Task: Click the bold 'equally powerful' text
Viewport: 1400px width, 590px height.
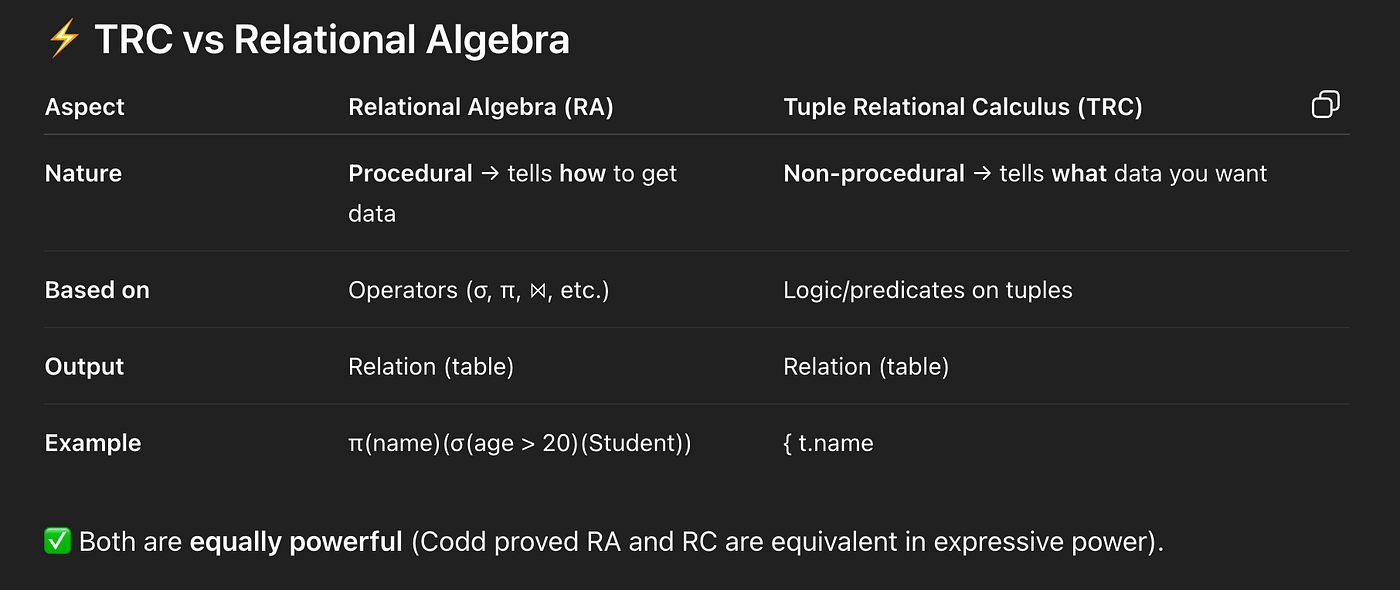Action: click(296, 543)
